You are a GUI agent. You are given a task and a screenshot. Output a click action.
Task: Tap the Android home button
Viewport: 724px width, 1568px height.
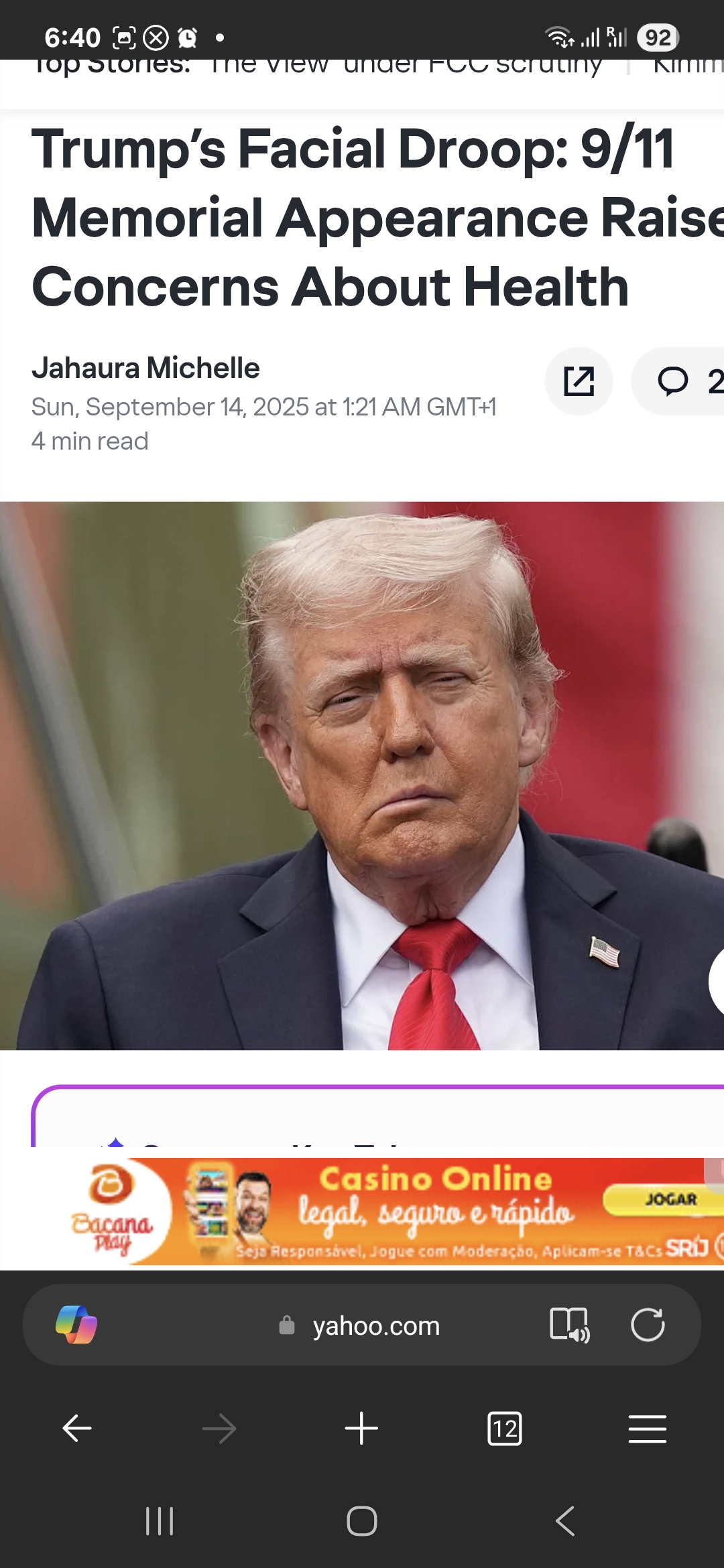coord(362,1520)
